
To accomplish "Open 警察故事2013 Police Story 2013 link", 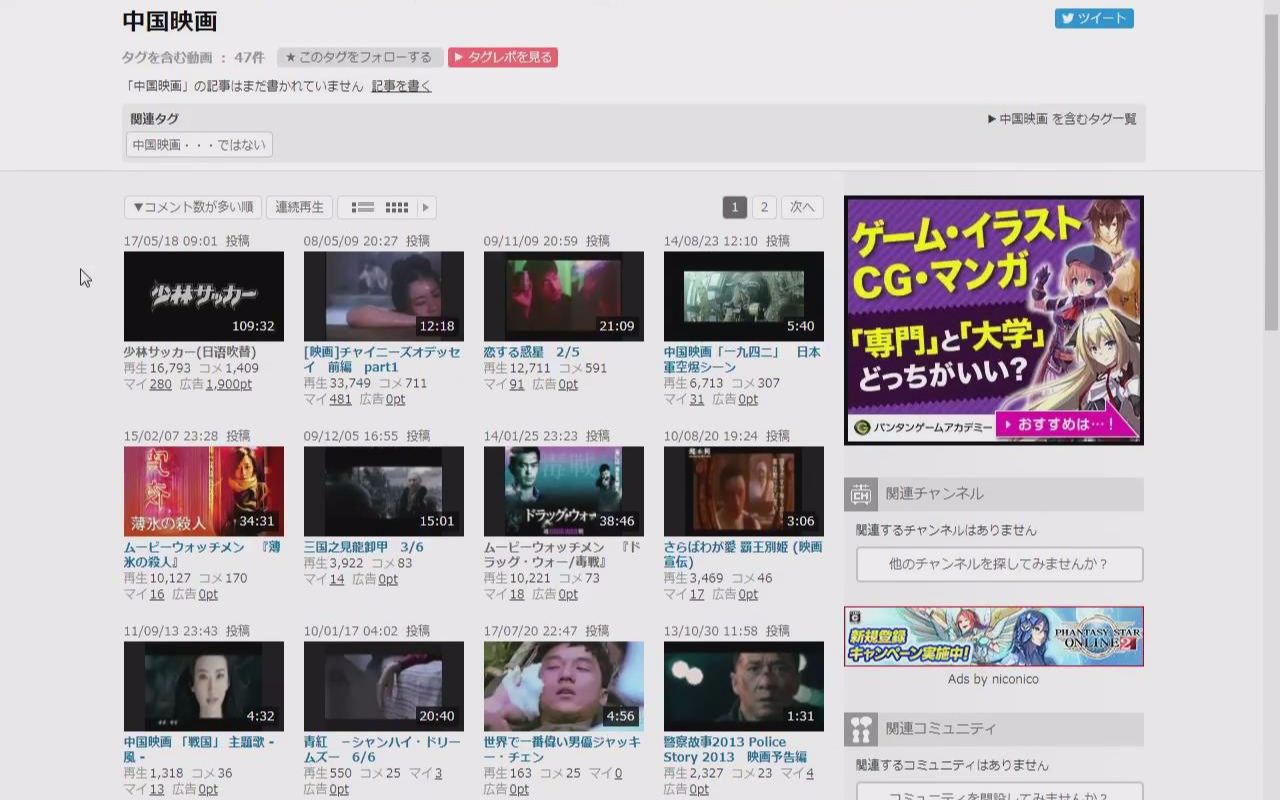I will click(735, 750).
